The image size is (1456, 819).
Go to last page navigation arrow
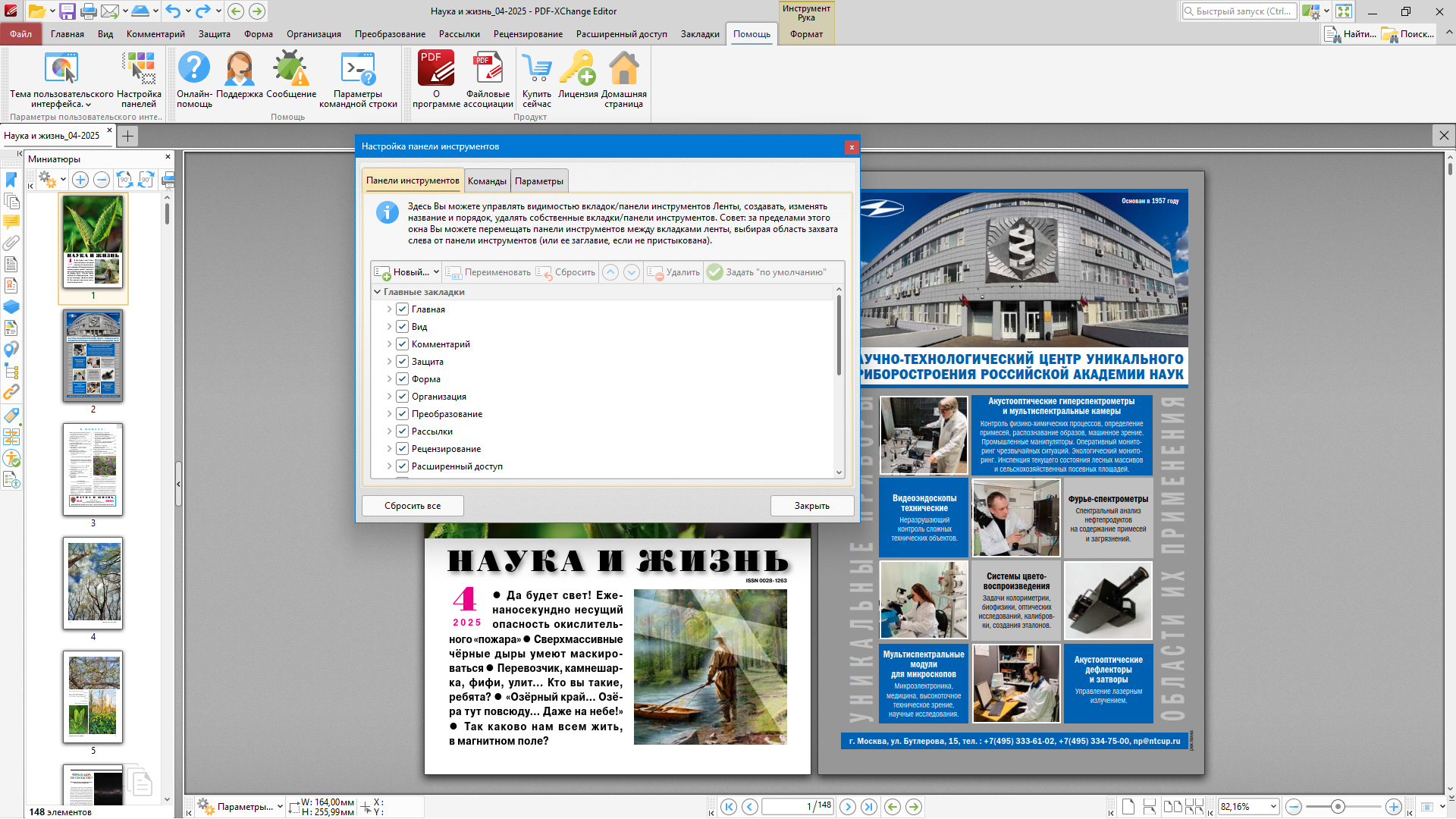869,807
